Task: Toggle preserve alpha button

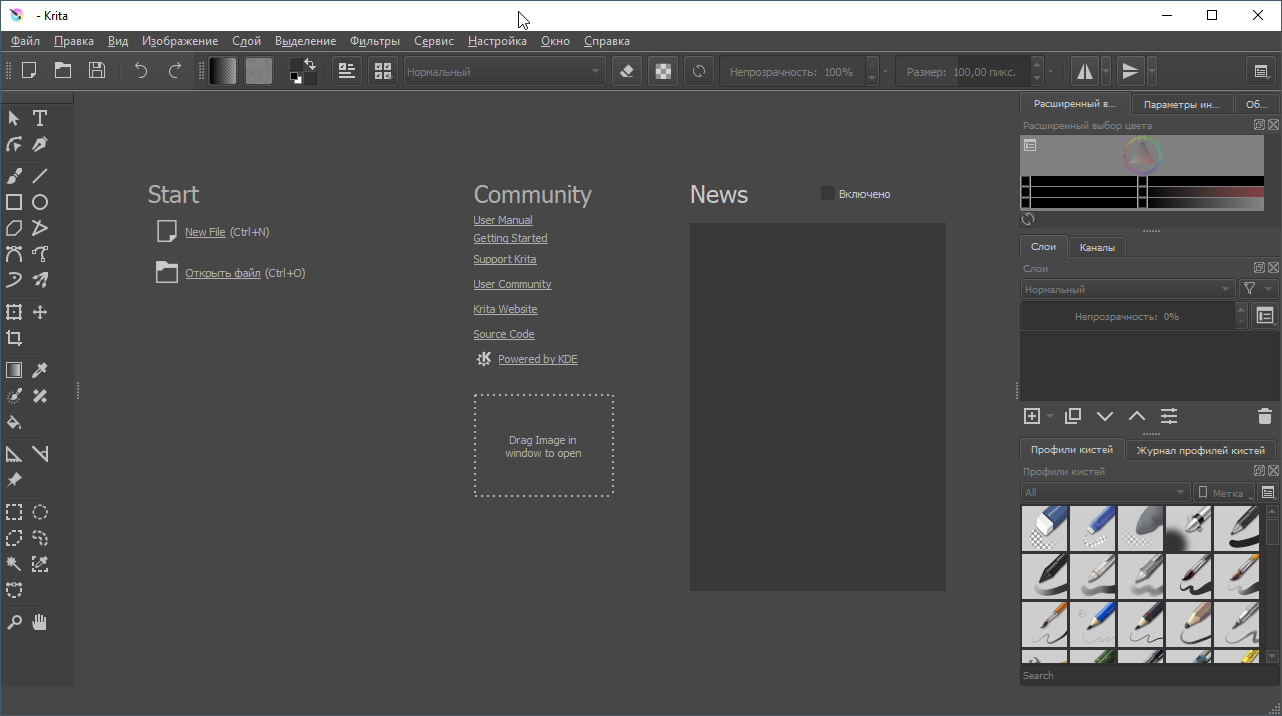Action: point(662,71)
